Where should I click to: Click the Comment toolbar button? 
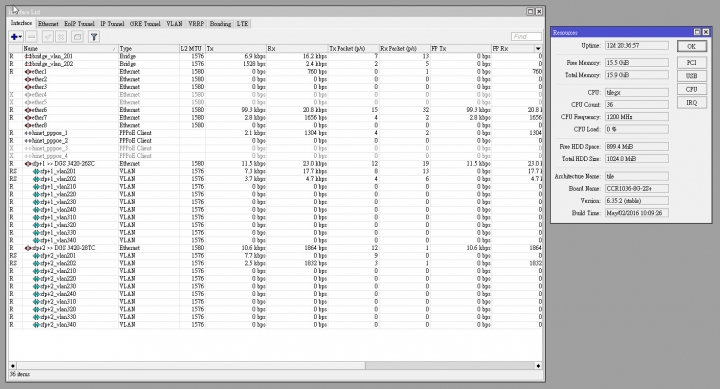(x=77, y=37)
